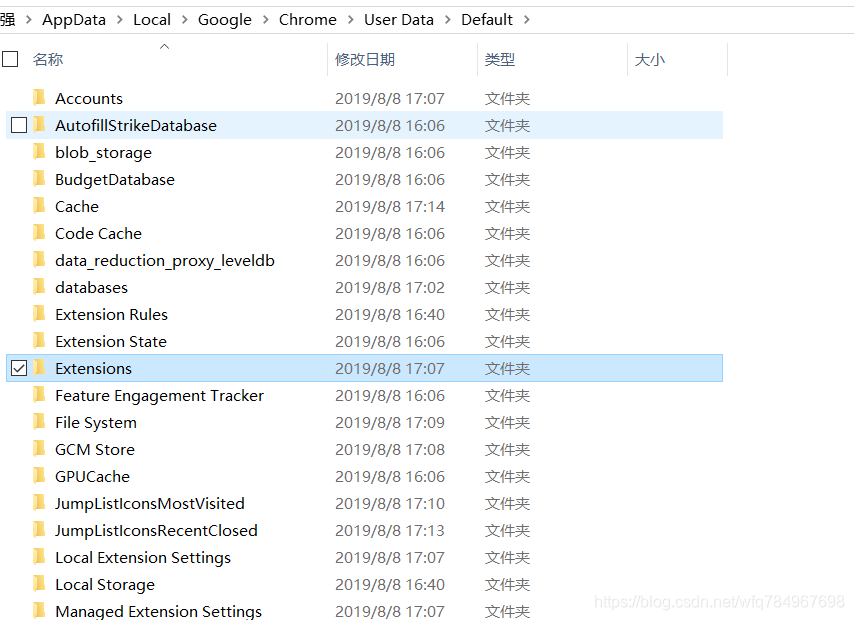Select the JumpListIconsRecentClosed folder name
Viewport: 854px width, 620px height.
click(156, 531)
